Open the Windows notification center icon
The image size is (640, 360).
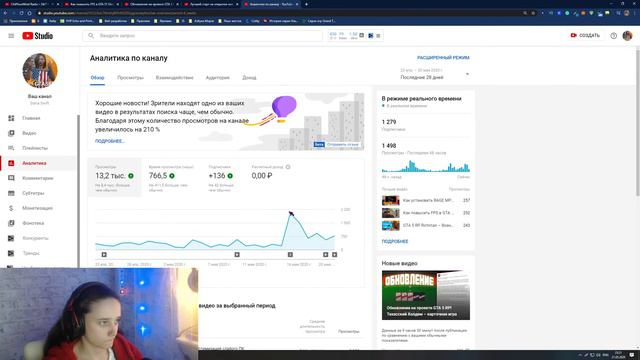(632, 355)
